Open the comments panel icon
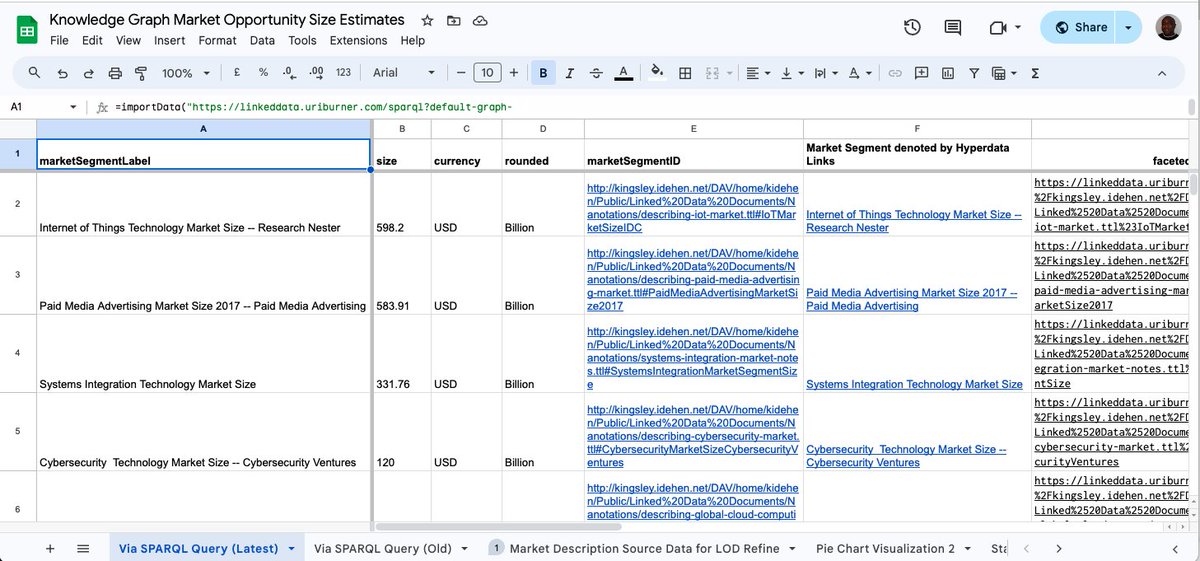Screen dimensions: 1200x561 click(x=953, y=28)
